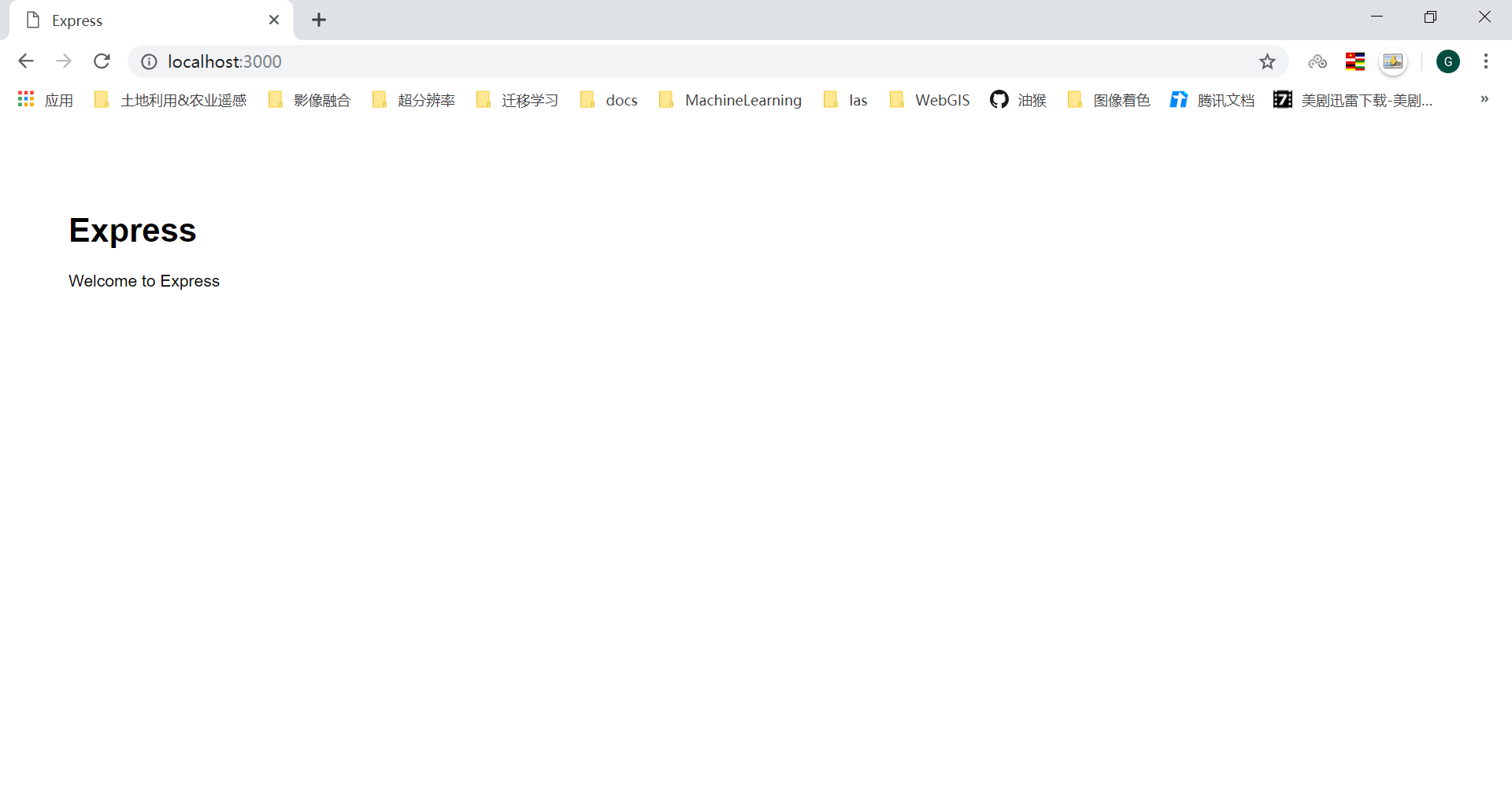
Task: Open the 应用 apps grid icon
Action: (x=25, y=99)
